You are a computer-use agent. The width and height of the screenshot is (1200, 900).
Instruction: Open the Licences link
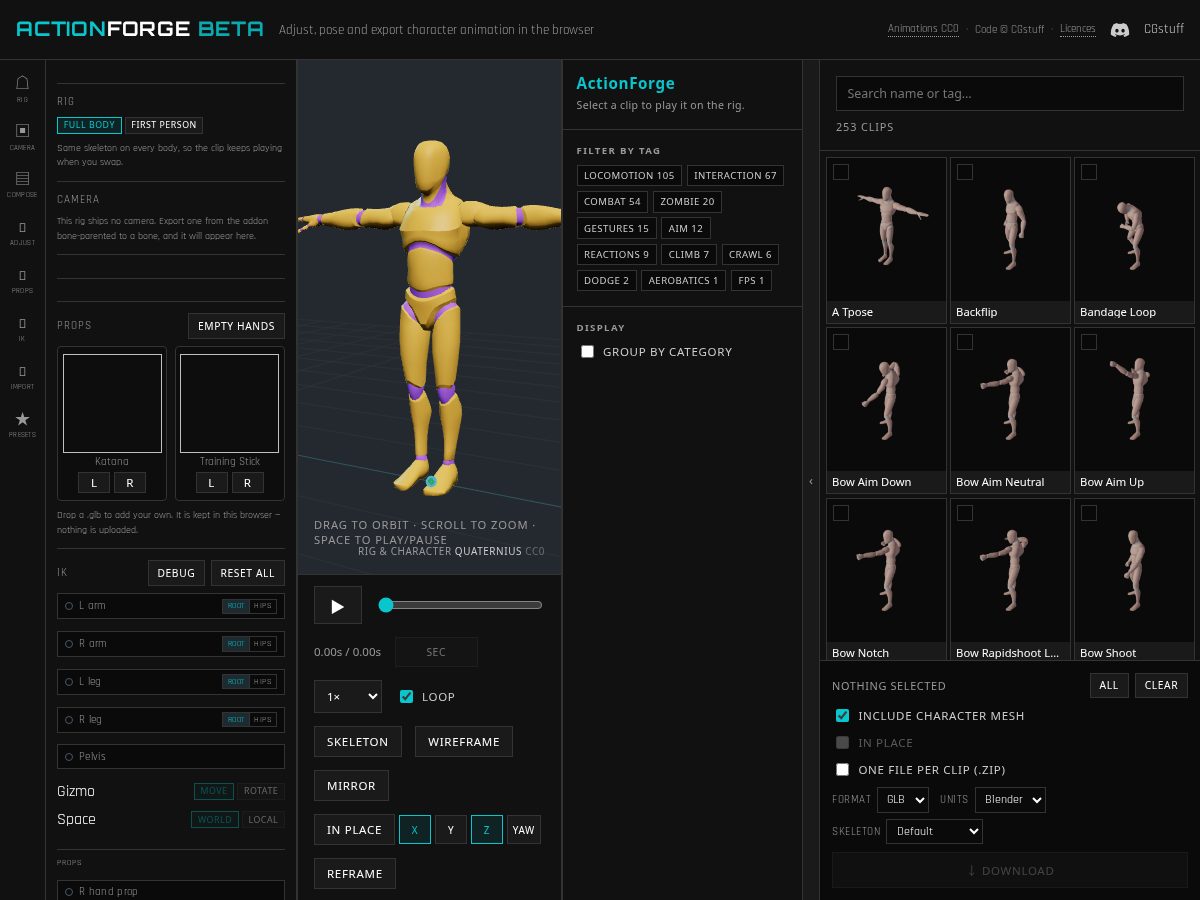tap(1078, 29)
